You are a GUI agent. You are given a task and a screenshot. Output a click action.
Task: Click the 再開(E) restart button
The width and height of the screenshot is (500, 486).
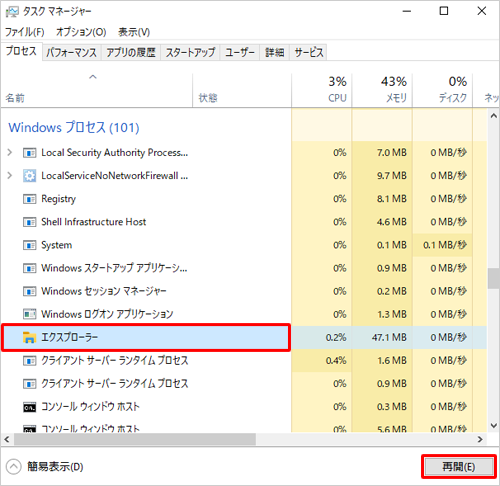click(459, 467)
